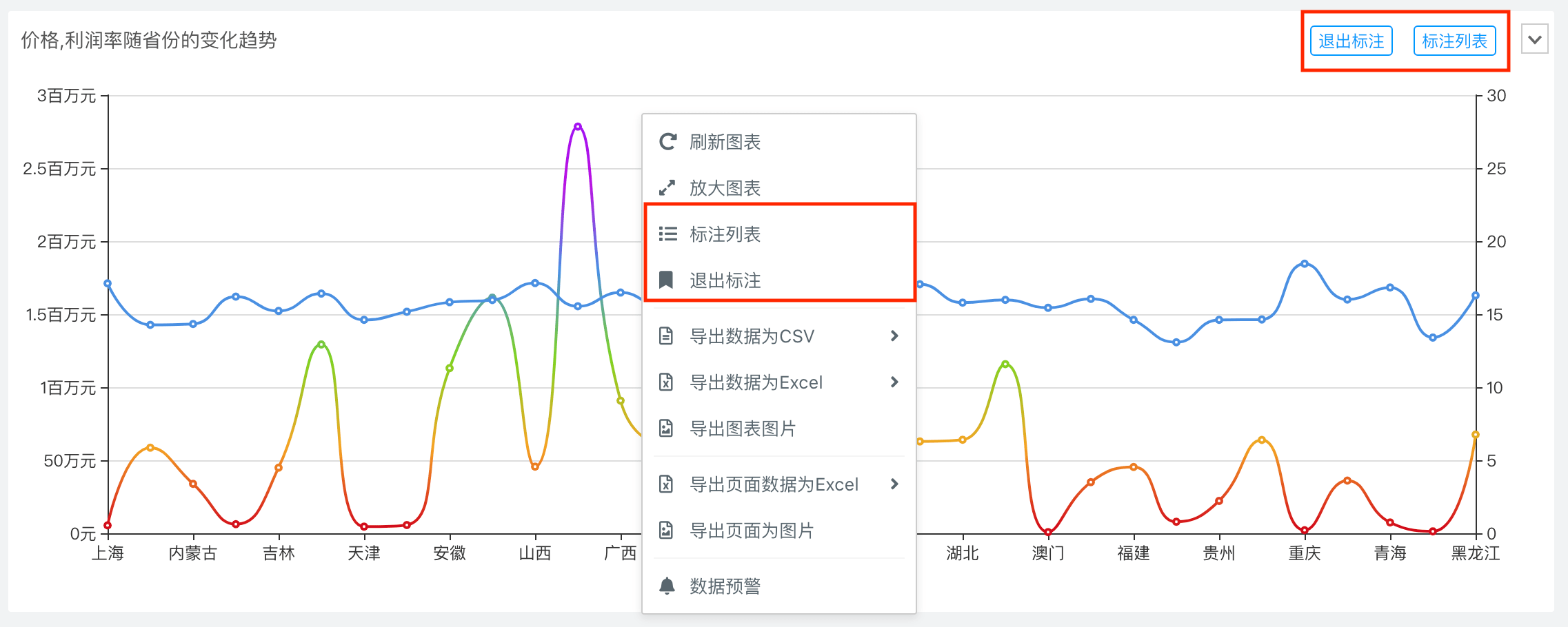This screenshot has height=627, width=1568.
Task: Click the purple peak data point on the chart
Action: coord(578,127)
